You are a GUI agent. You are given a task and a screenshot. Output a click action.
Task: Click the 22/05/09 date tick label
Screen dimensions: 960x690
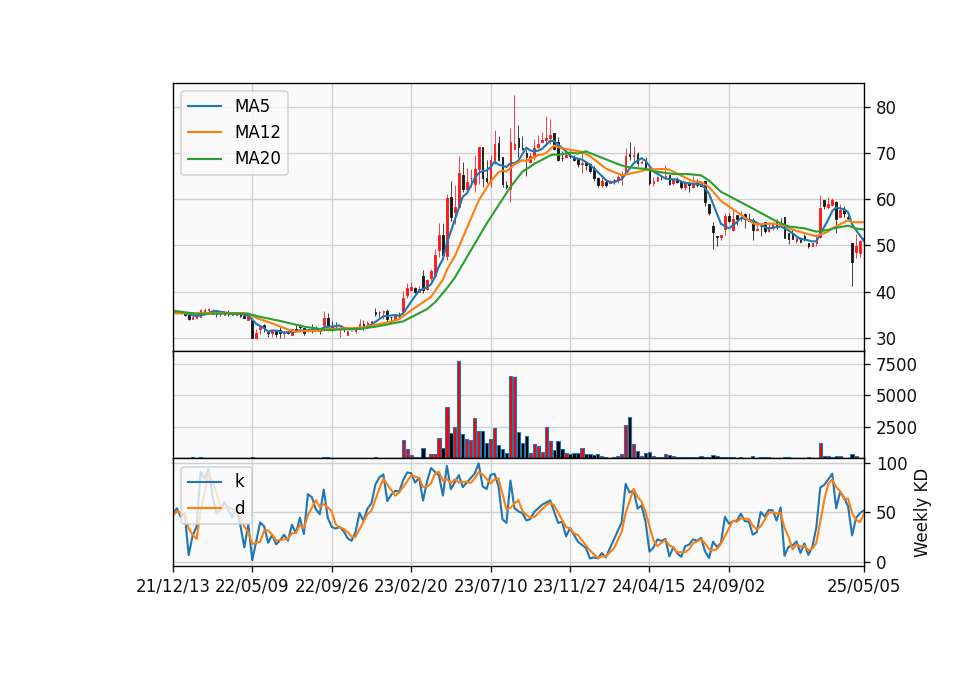(x=252, y=587)
